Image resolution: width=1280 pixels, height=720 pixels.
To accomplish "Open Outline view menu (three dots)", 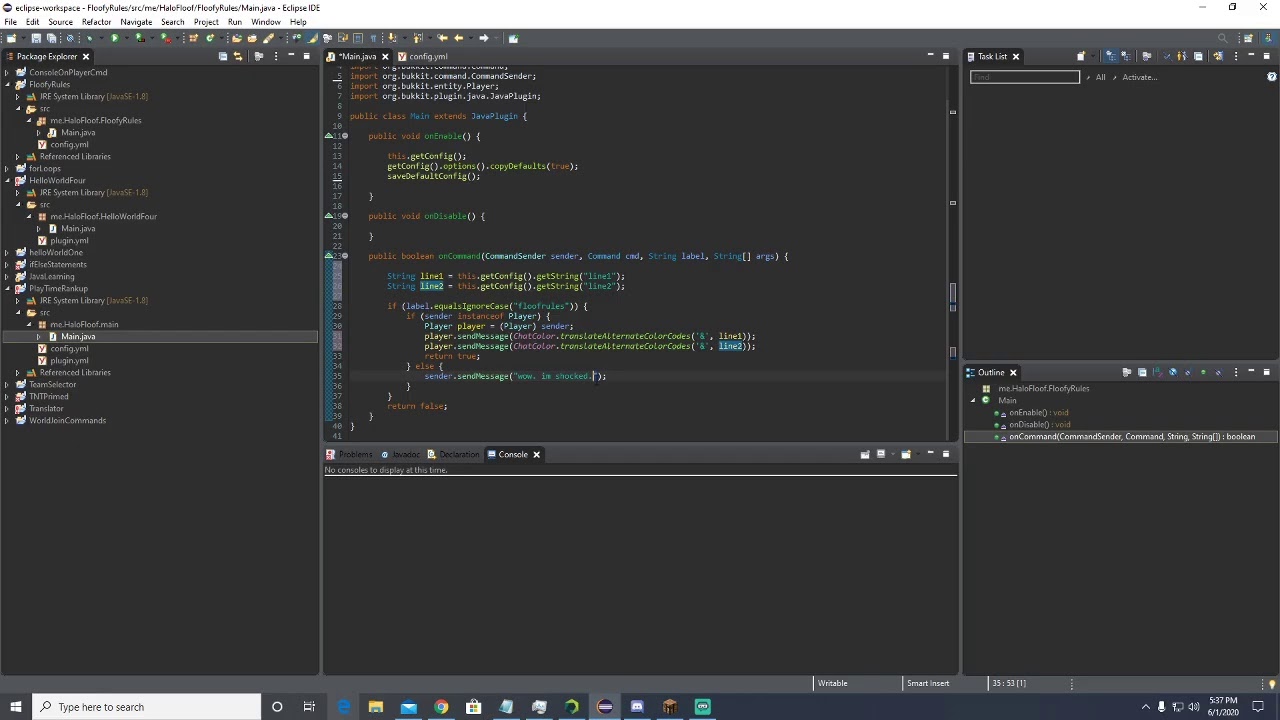I will pyautogui.click(x=1236, y=372).
